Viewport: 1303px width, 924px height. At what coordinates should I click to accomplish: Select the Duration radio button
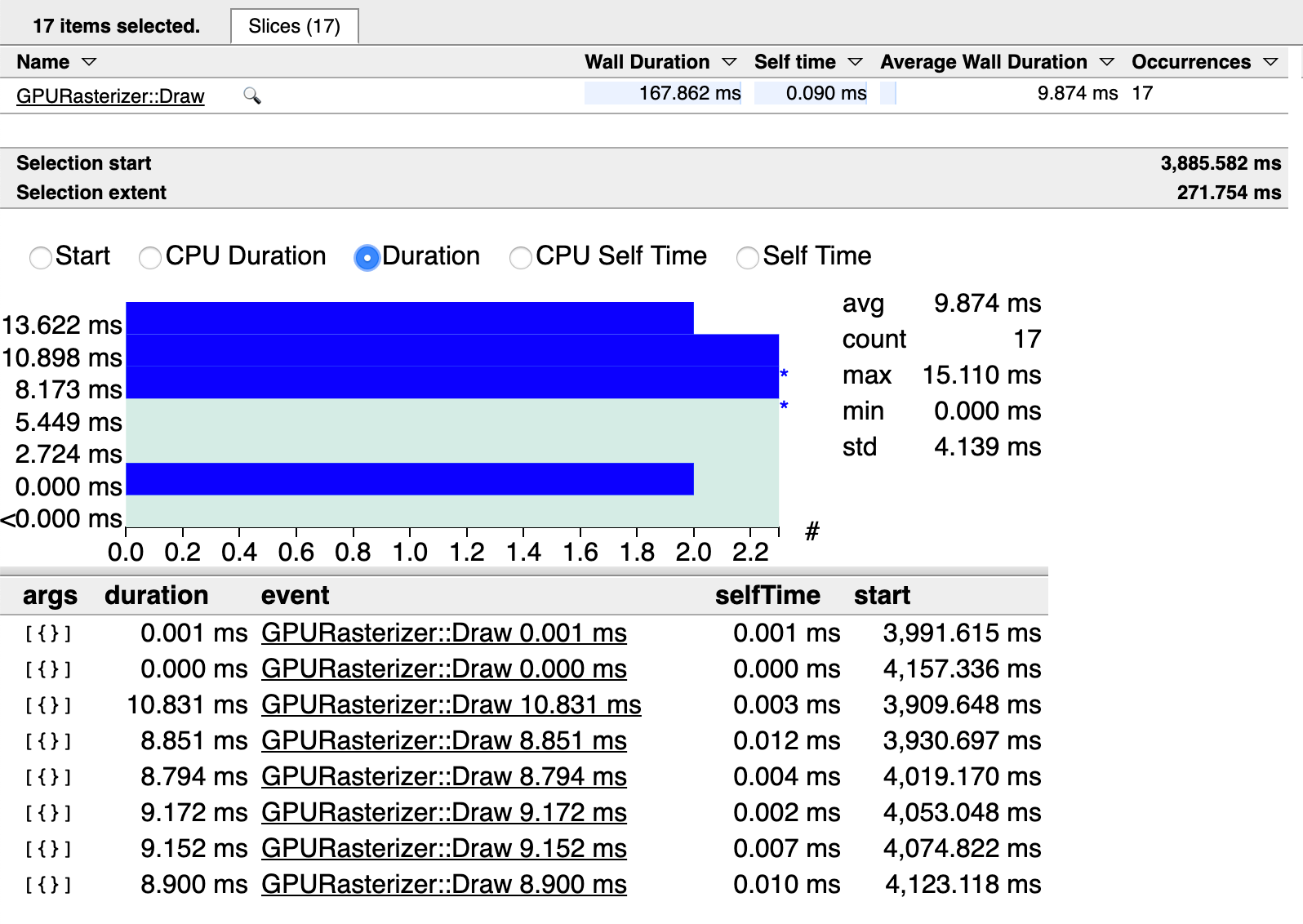(x=367, y=258)
